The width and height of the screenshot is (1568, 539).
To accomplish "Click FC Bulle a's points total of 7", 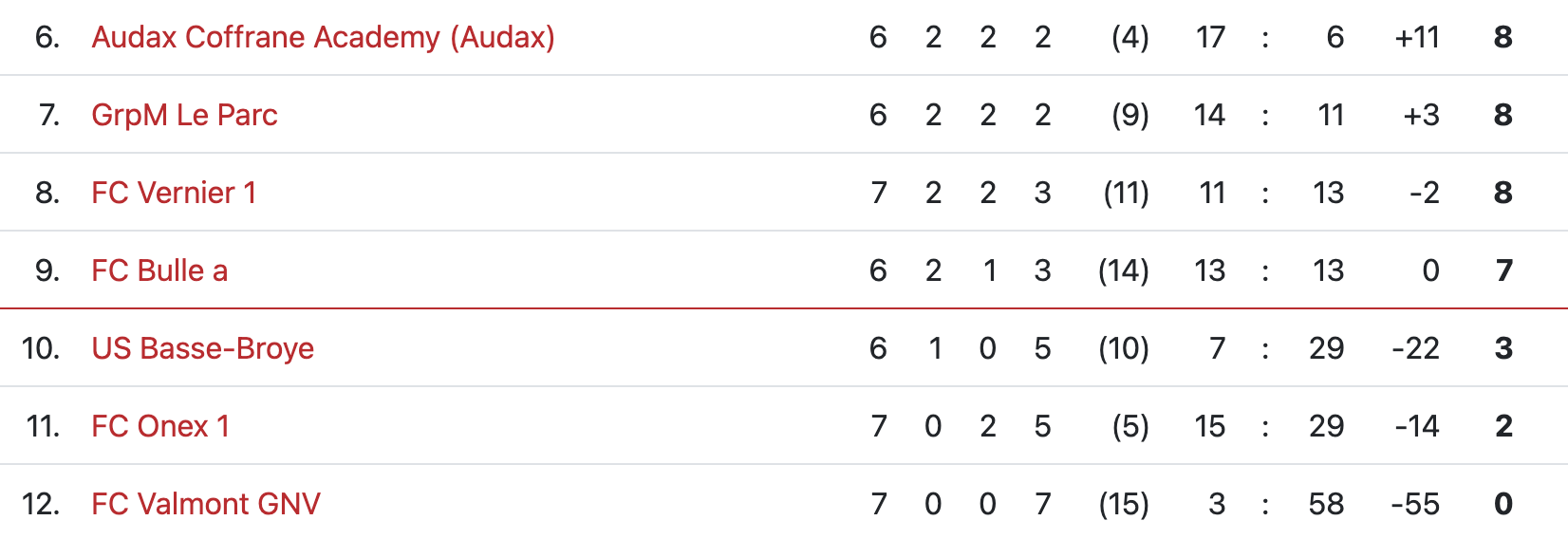I will point(1503,270).
